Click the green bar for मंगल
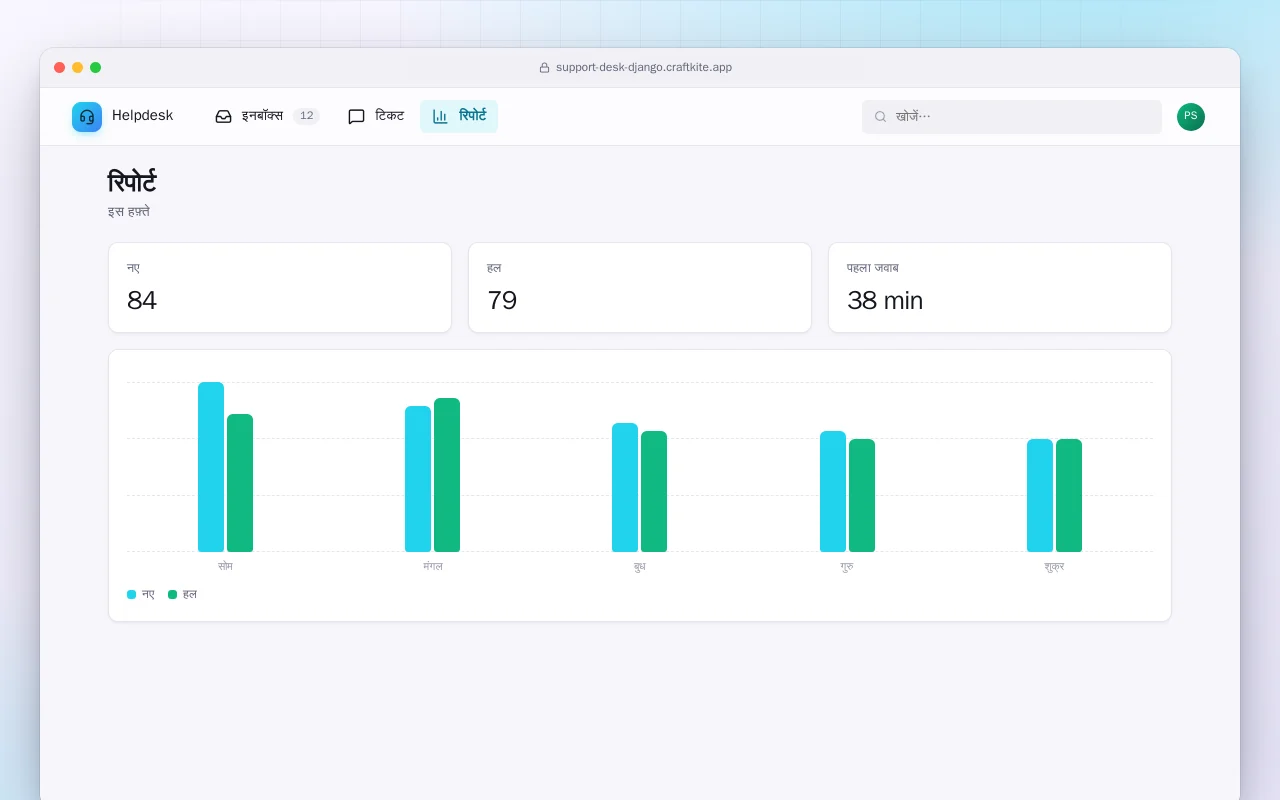Viewport: 1280px width, 800px height. (447, 475)
